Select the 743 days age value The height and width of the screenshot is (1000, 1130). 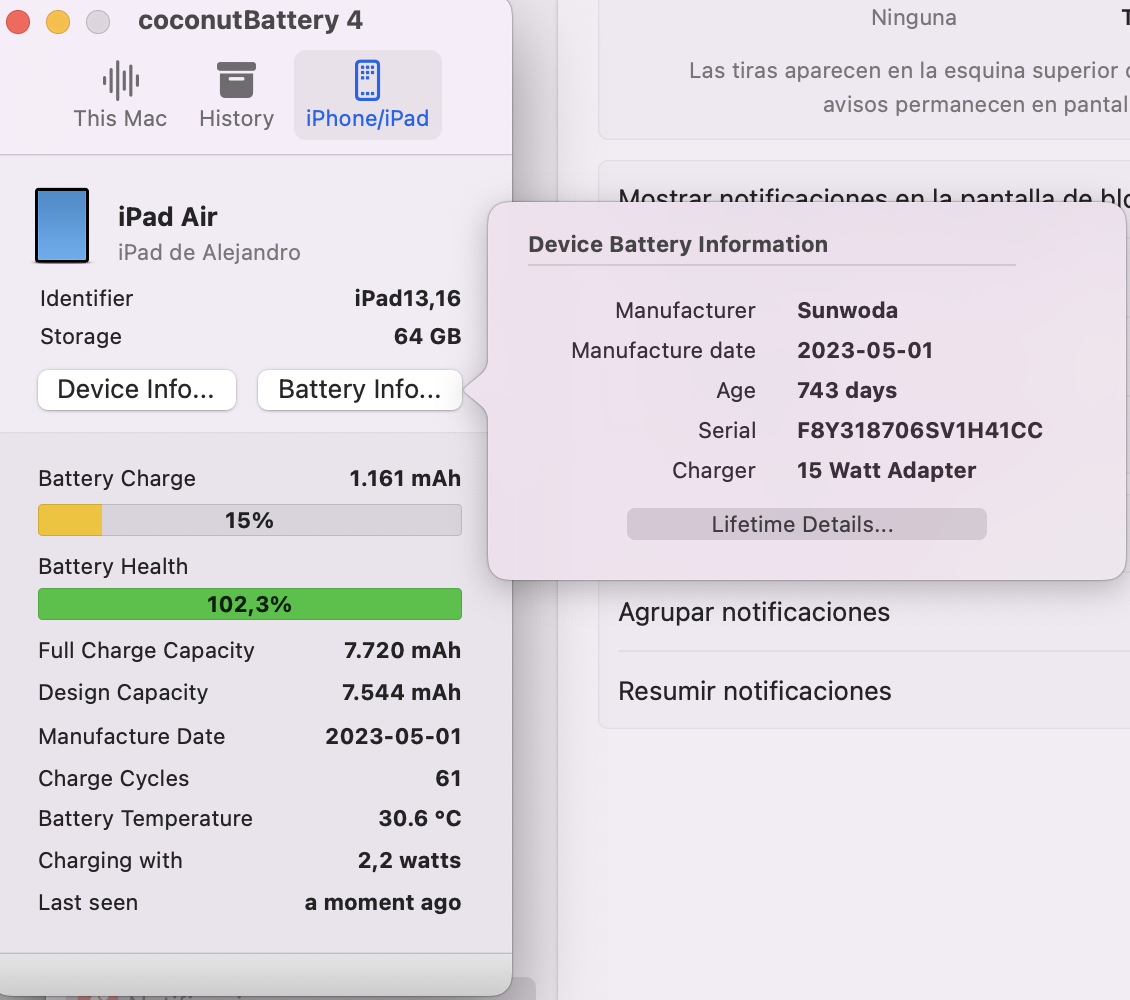[847, 390]
